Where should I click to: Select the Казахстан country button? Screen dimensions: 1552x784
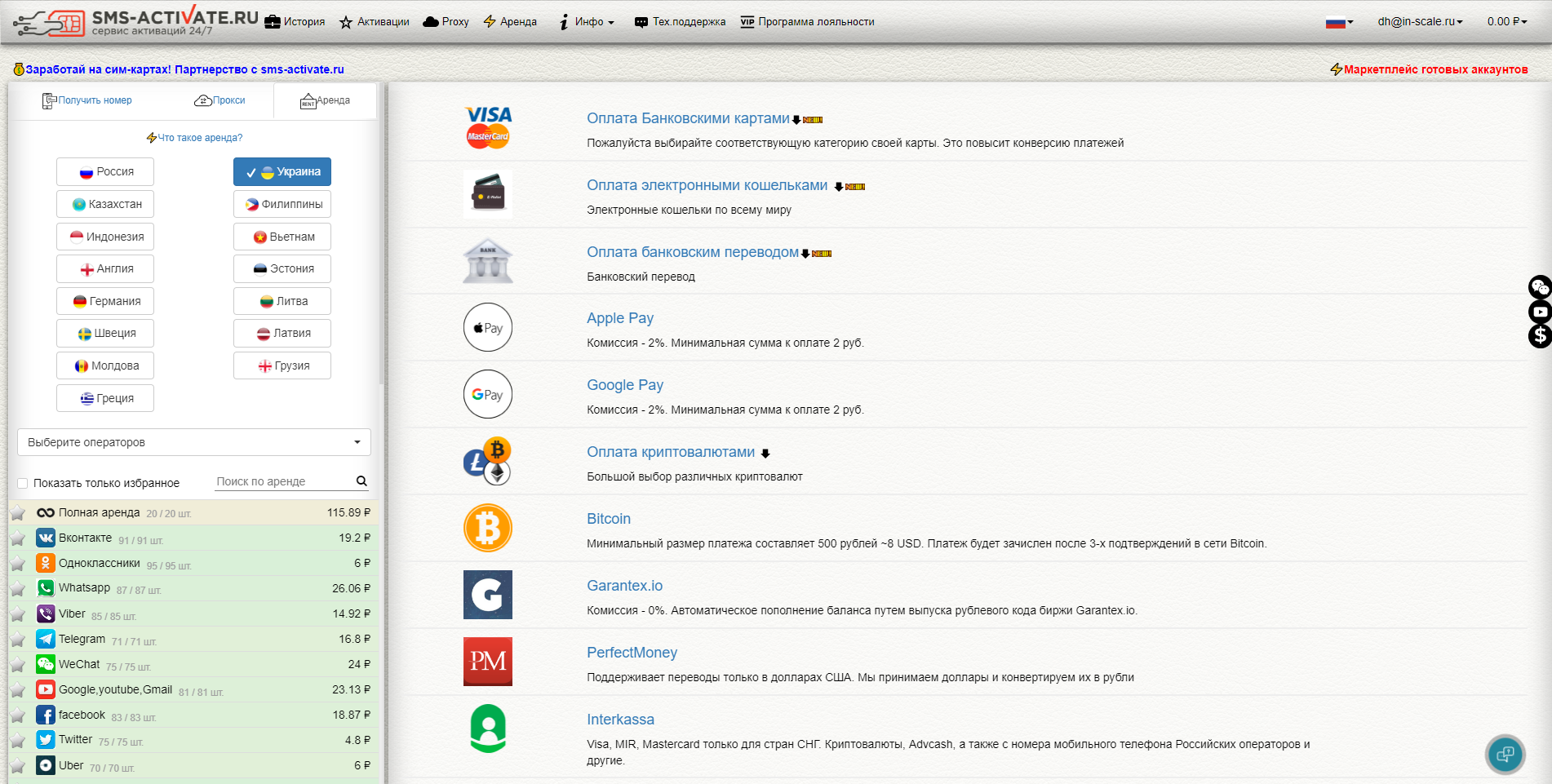pyautogui.click(x=105, y=204)
